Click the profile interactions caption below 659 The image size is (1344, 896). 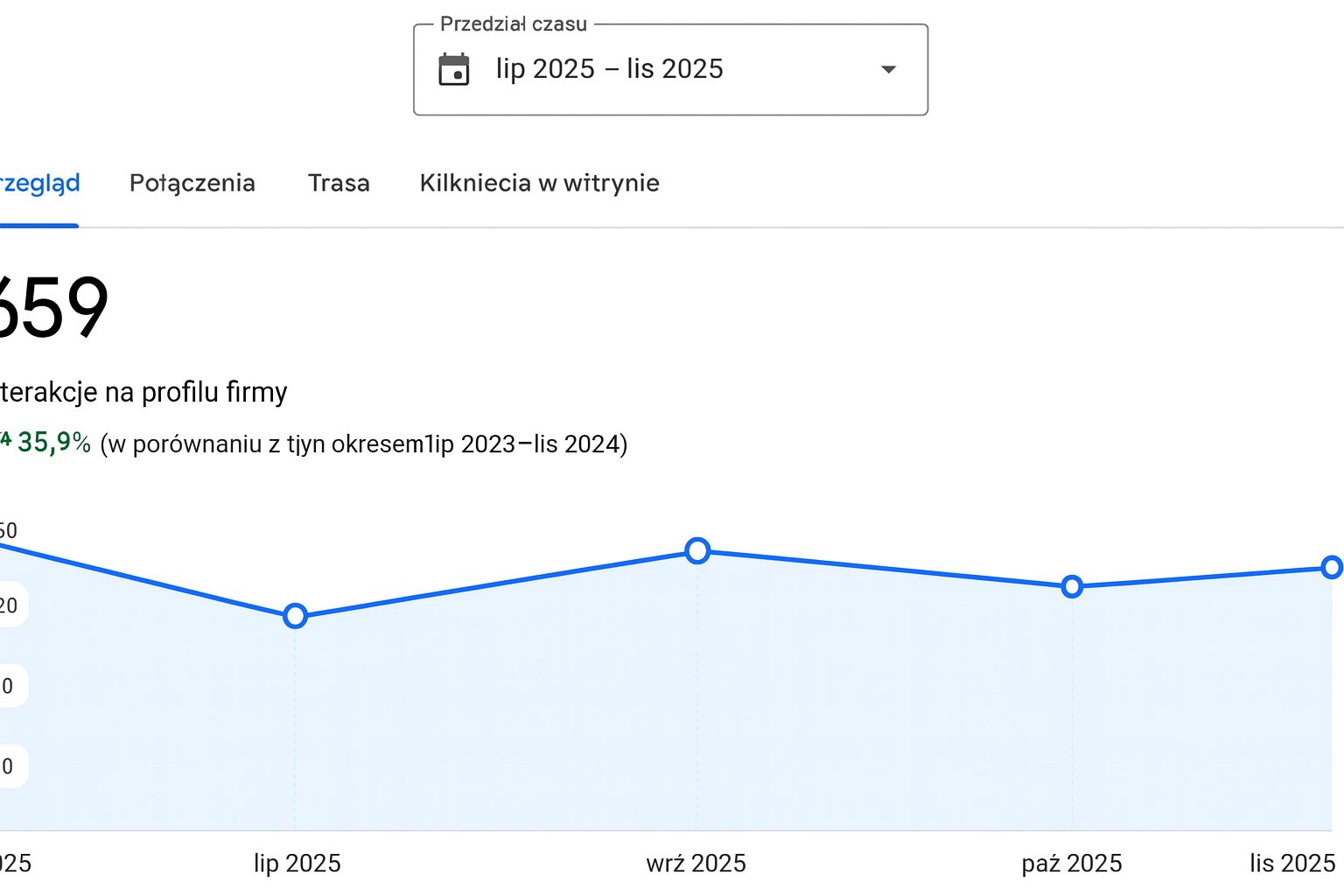143,392
